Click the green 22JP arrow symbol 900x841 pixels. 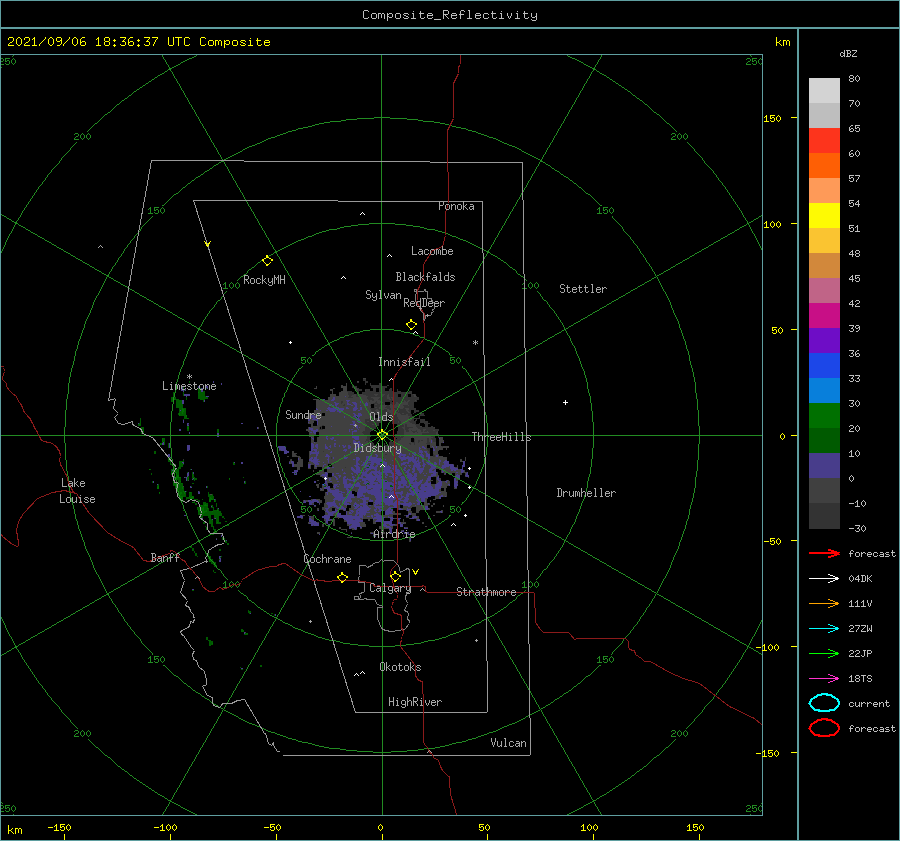coord(824,653)
